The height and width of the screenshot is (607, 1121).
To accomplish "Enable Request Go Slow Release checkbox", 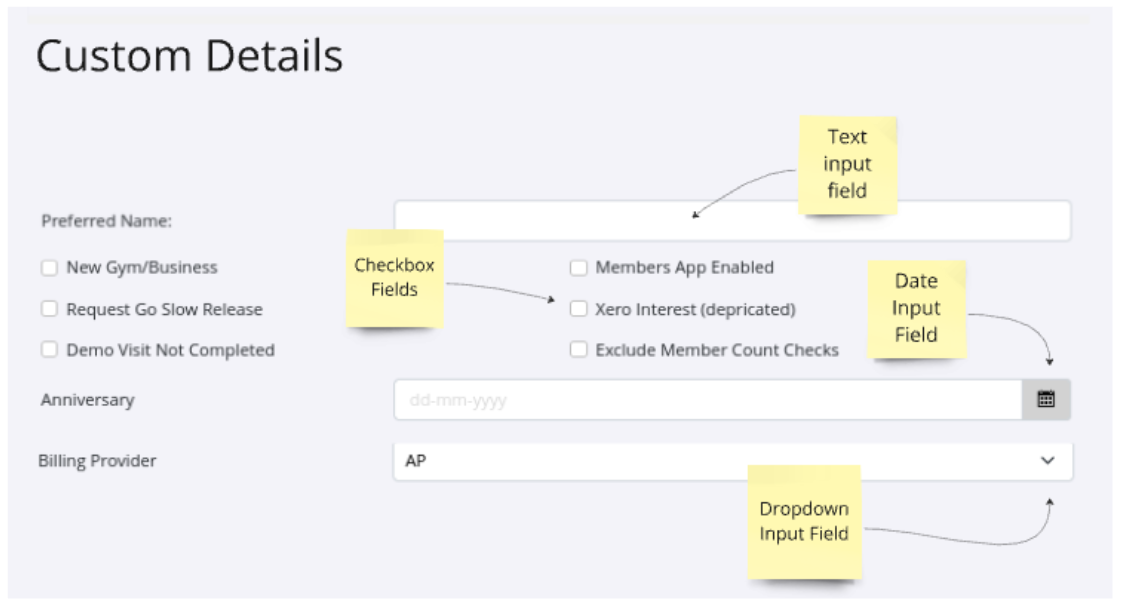I will [49, 309].
